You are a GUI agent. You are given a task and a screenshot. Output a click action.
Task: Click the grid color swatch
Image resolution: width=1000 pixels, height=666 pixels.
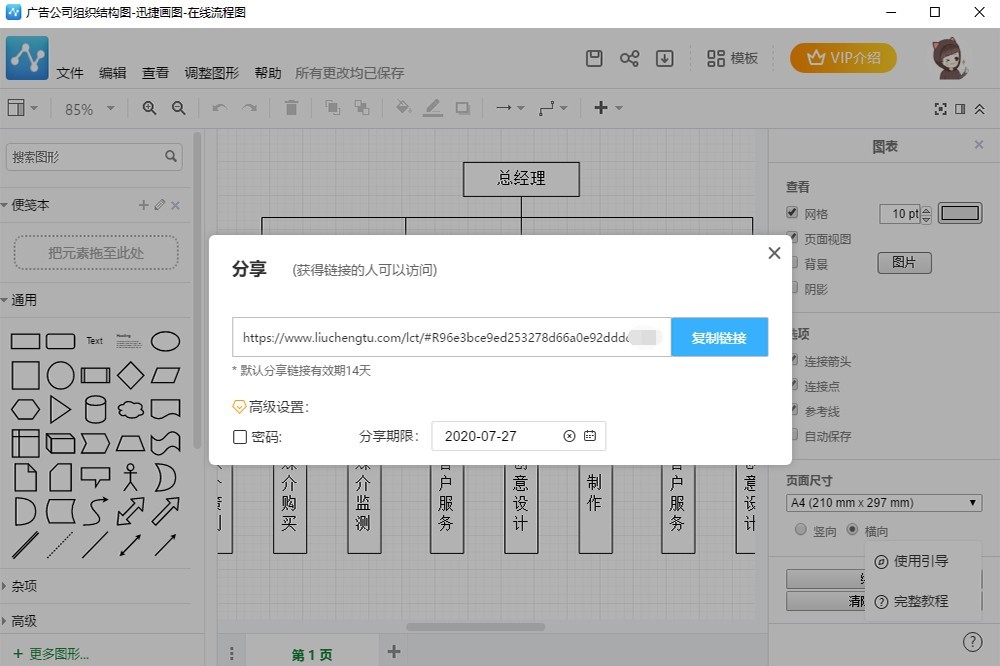click(960, 213)
